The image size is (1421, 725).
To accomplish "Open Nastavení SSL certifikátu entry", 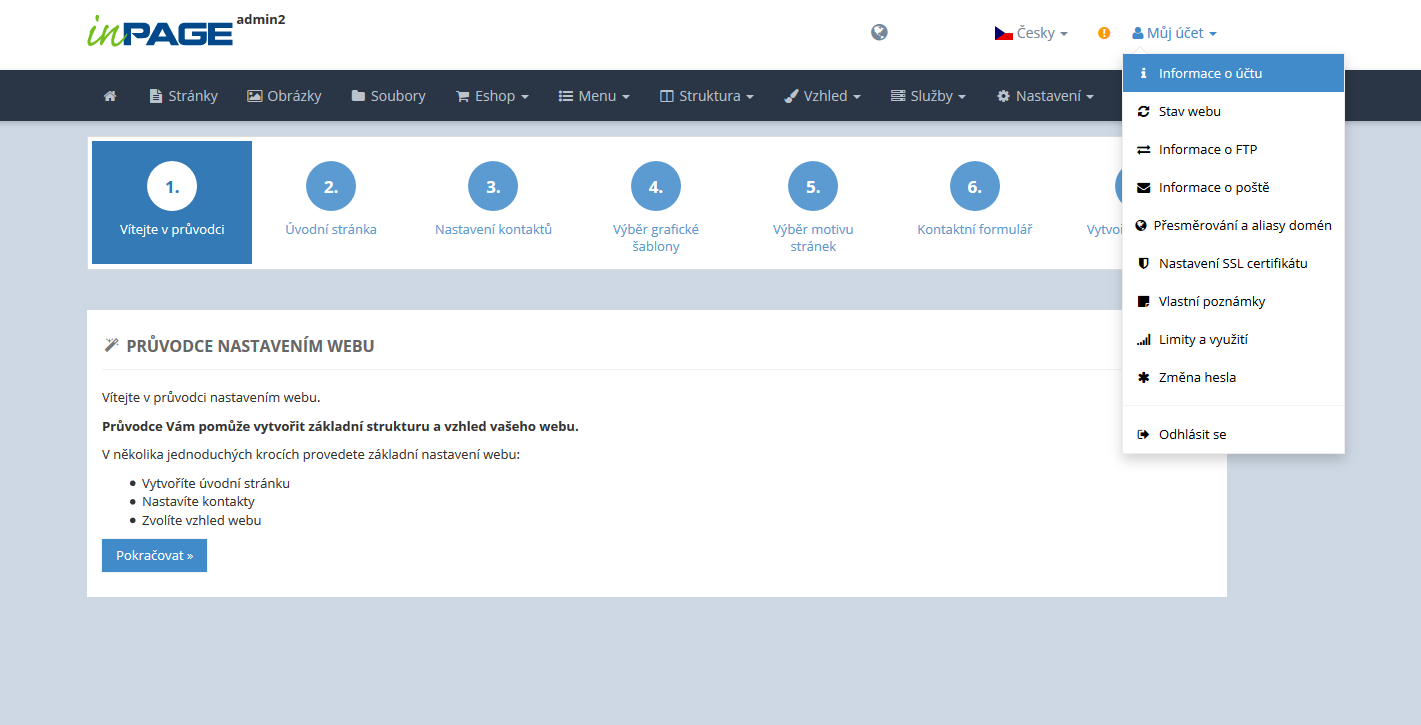I will click(x=1233, y=263).
